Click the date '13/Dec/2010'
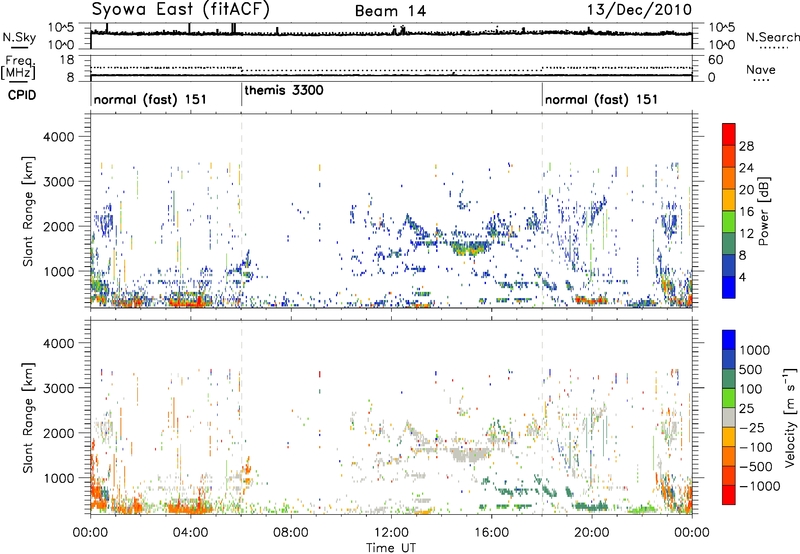The width and height of the screenshot is (800, 554). tap(639, 10)
